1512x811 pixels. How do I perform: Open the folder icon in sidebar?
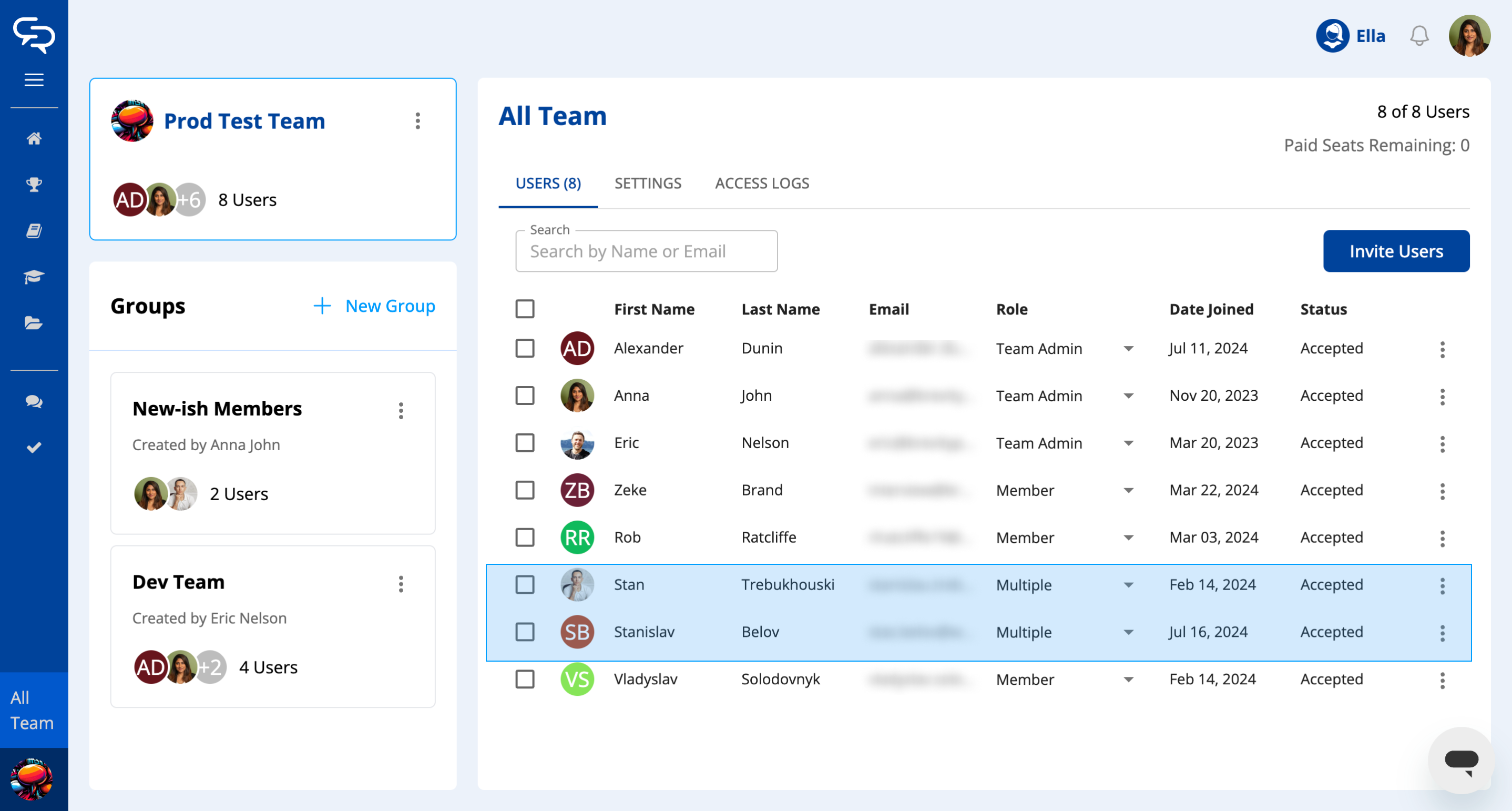[34, 322]
